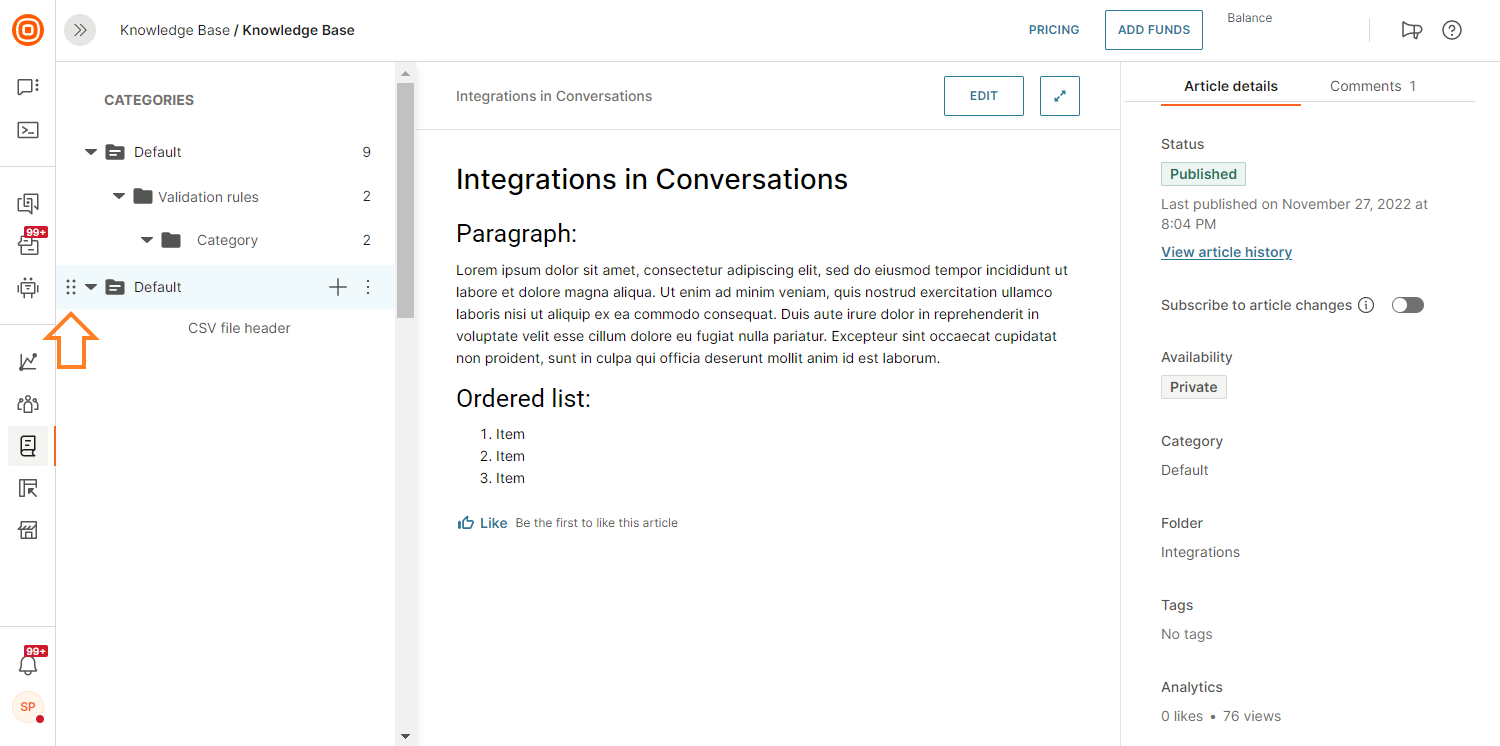Image resolution: width=1500 pixels, height=746 pixels.
Task: Collapse the Validation rules folder
Action: [119, 197]
